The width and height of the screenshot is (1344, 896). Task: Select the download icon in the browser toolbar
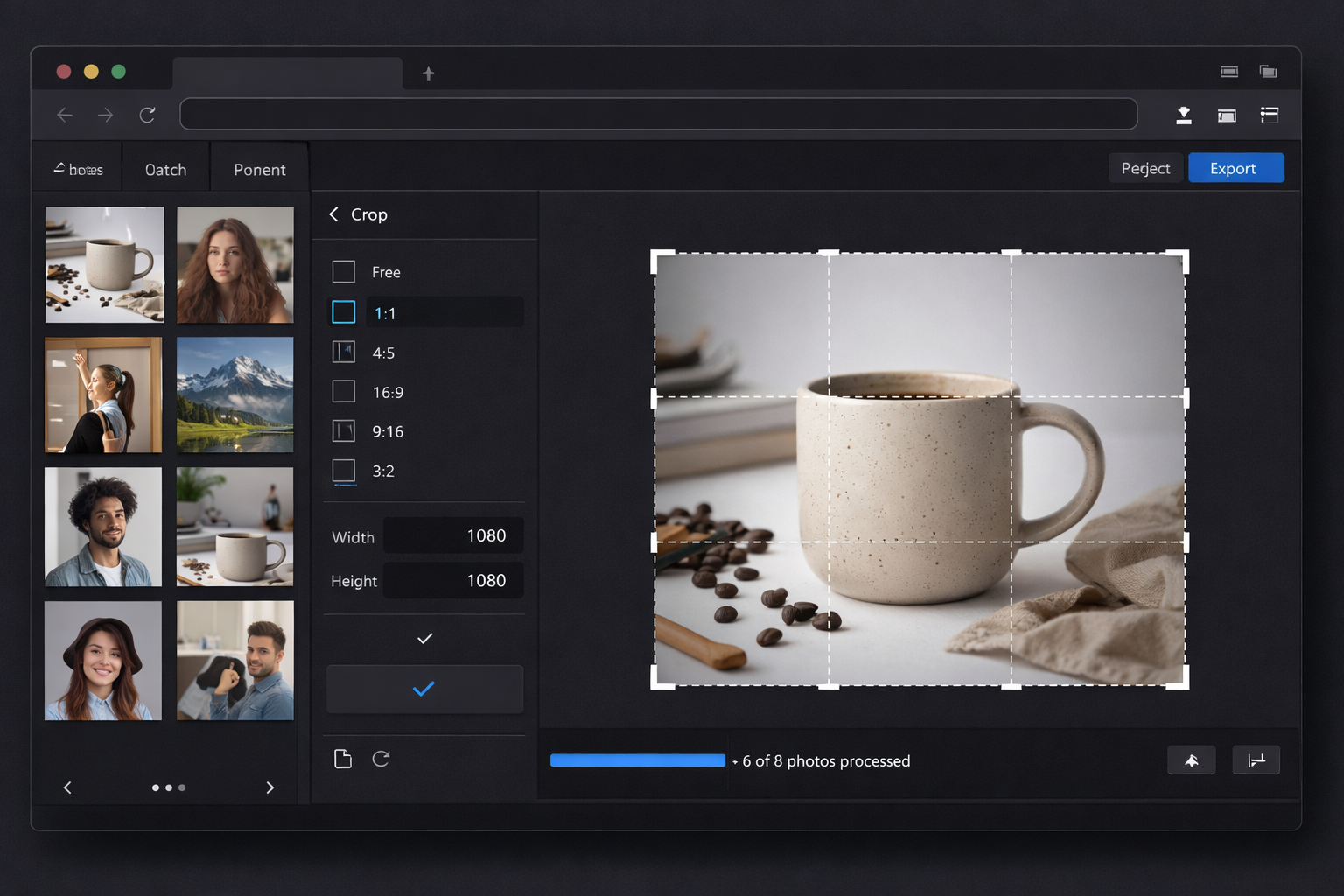1184,115
